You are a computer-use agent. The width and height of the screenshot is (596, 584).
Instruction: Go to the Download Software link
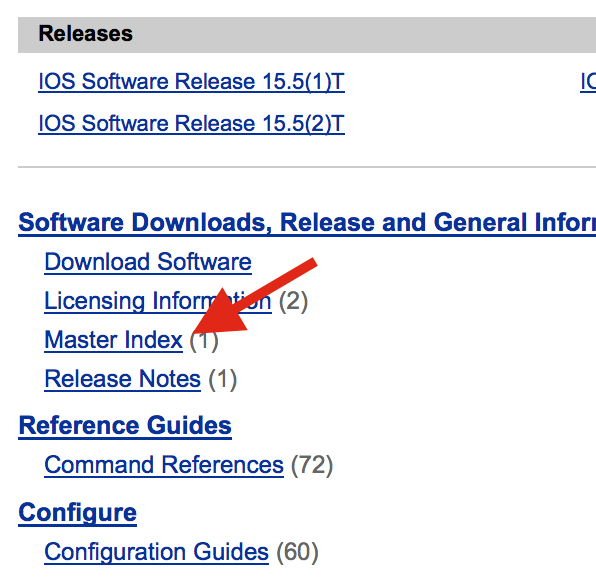148,262
